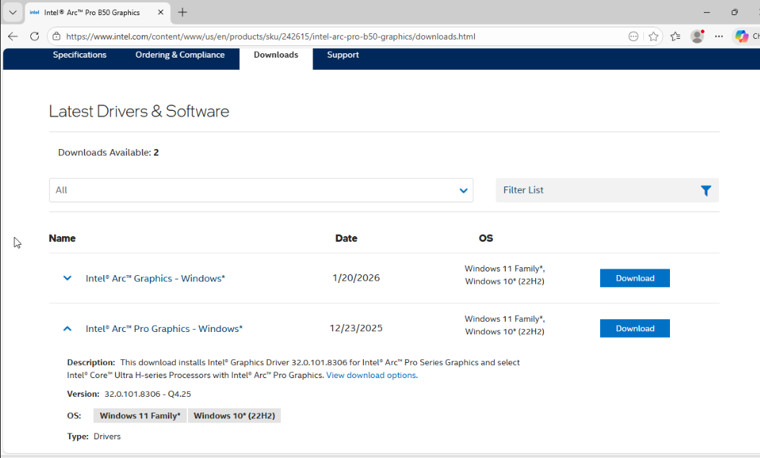
Task: Open the Copilot icon
Action: point(742,36)
